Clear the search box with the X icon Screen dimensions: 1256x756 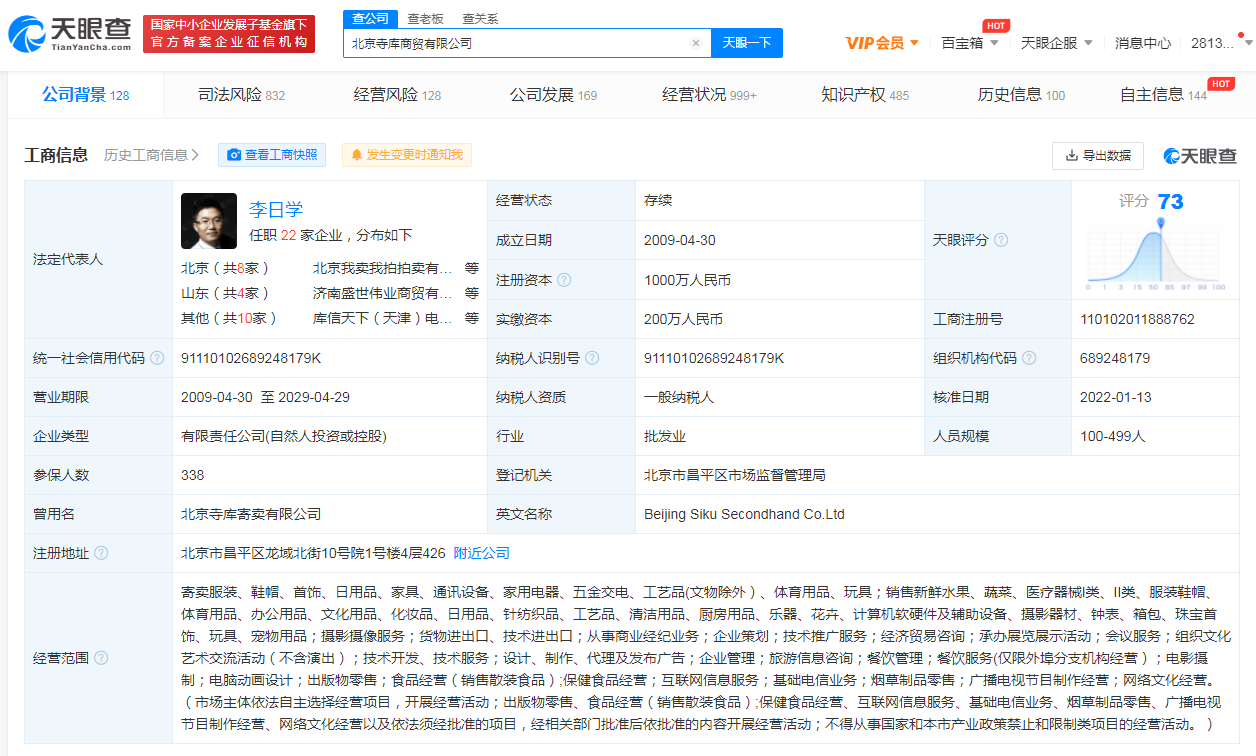[696, 43]
